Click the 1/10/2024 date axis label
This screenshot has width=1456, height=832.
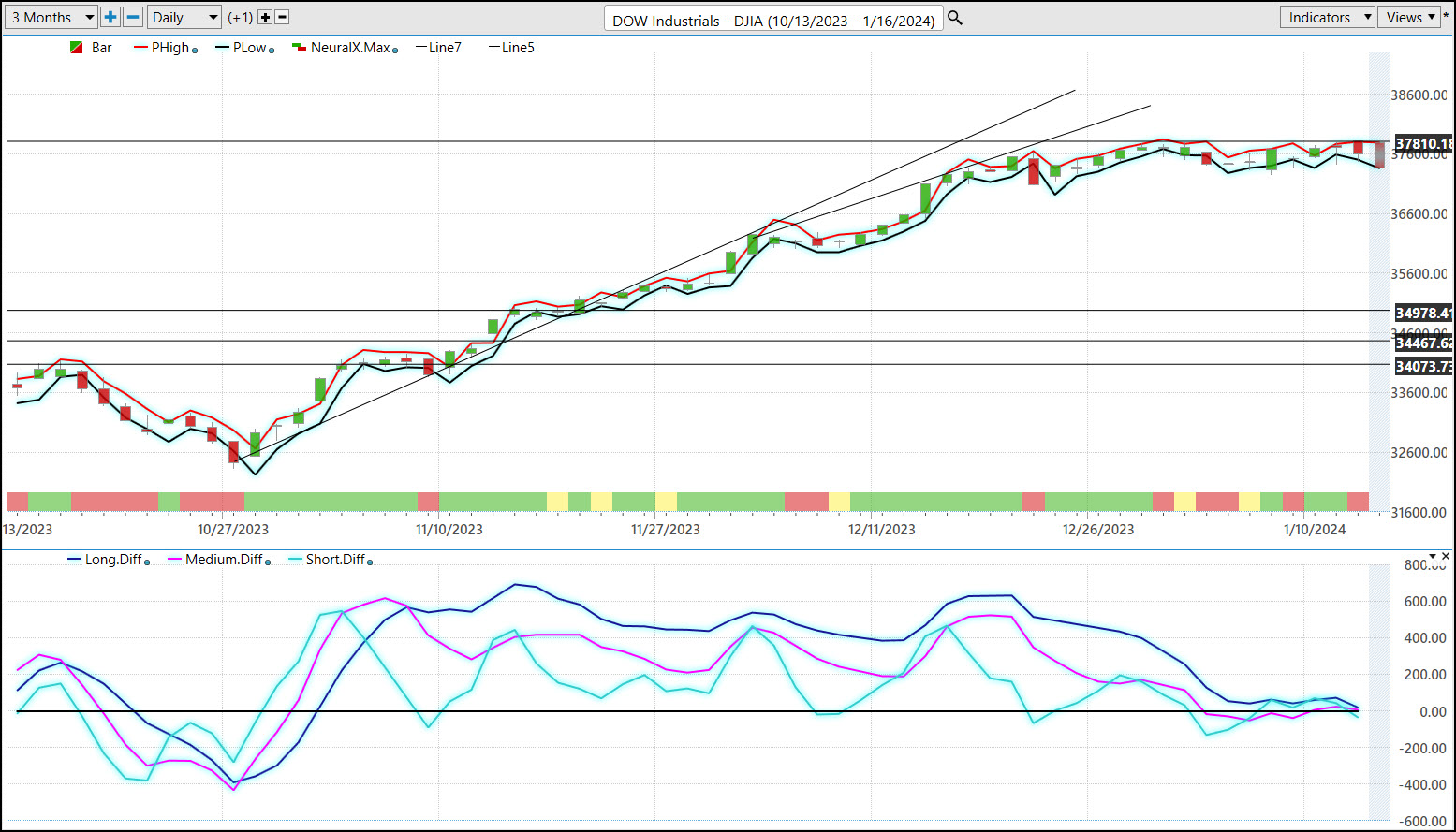click(x=1315, y=530)
